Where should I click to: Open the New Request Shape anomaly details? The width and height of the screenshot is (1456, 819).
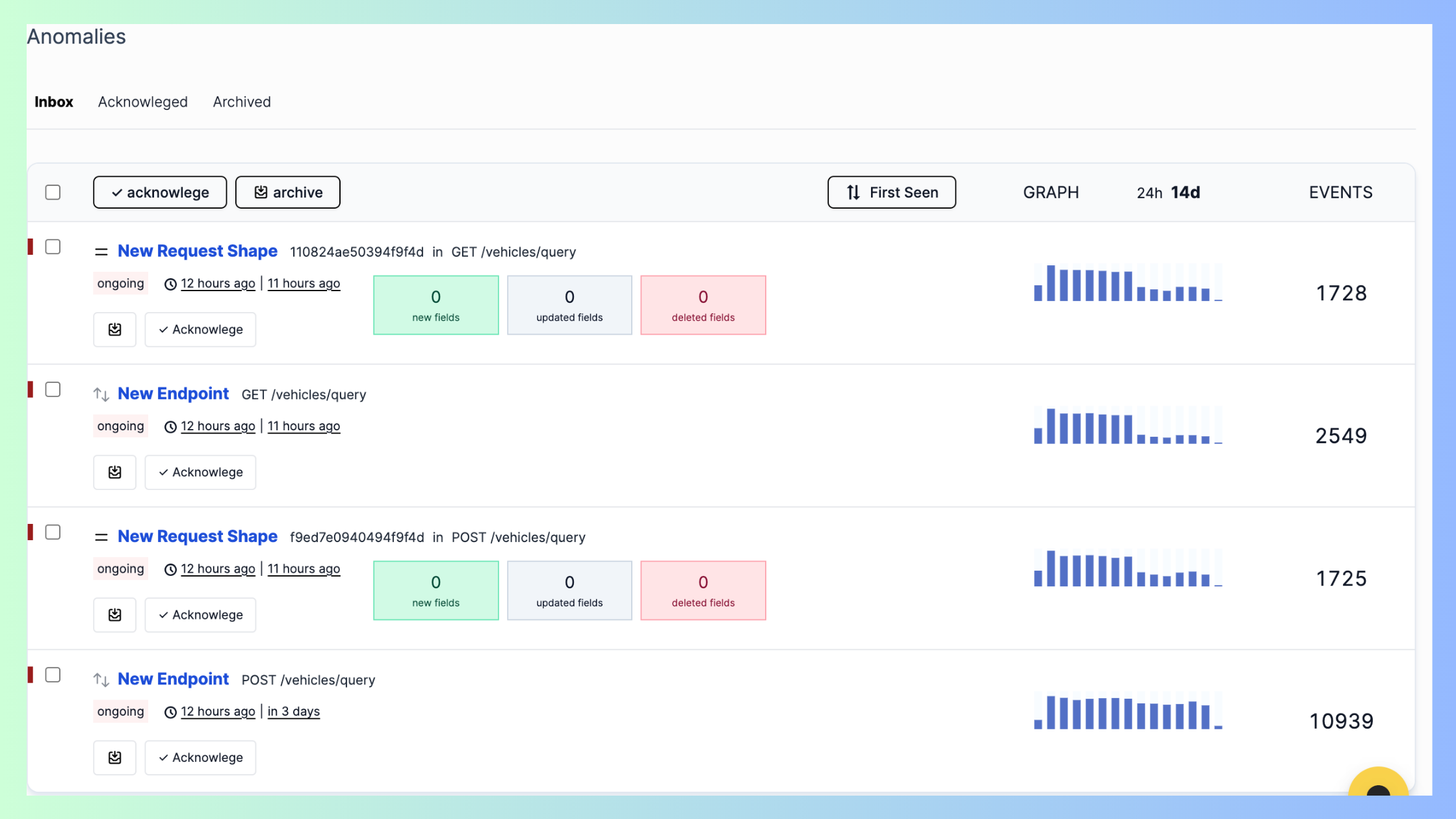tap(197, 250)
